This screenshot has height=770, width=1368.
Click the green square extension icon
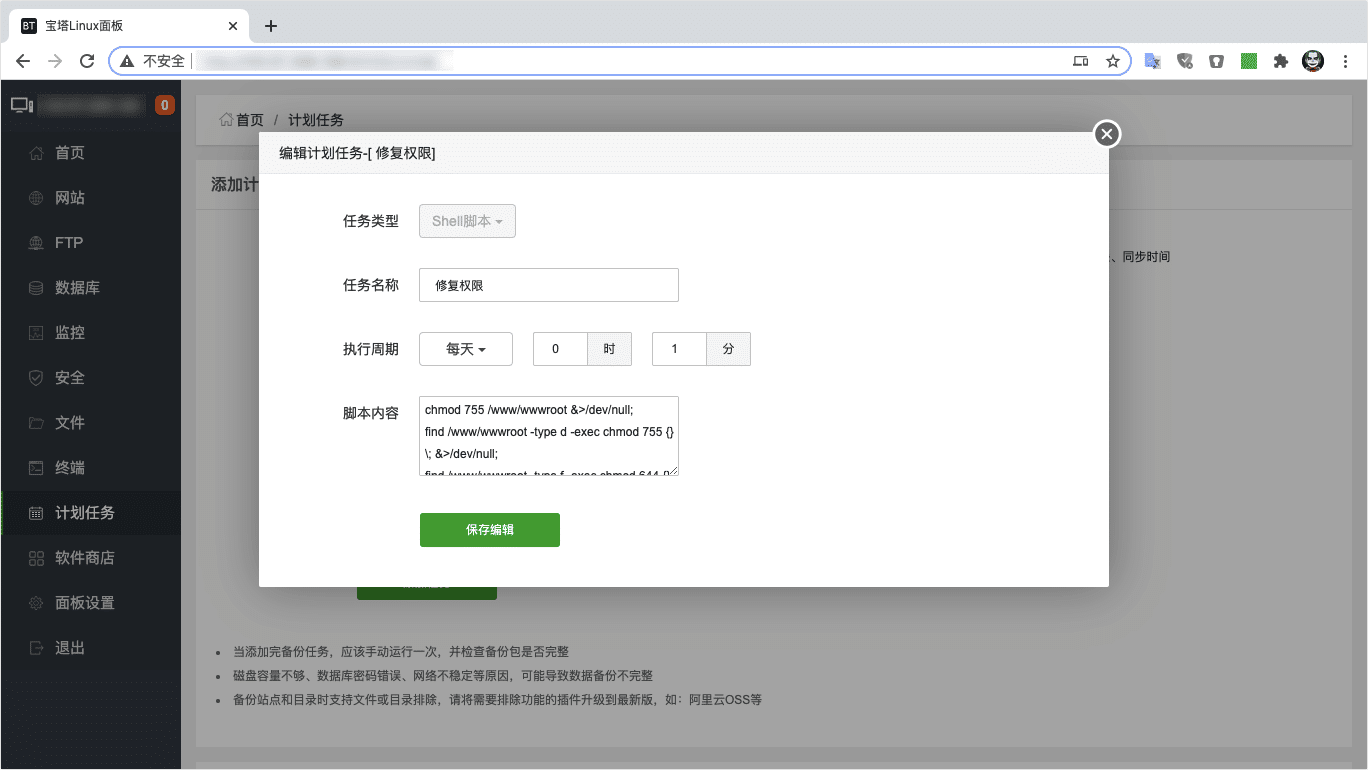tap(1248, 61)
